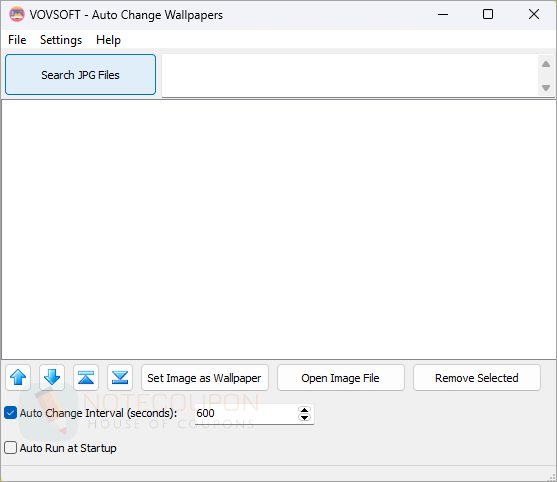
Task: Click into the interval seconds field
Action: click(x=246, y=413)
